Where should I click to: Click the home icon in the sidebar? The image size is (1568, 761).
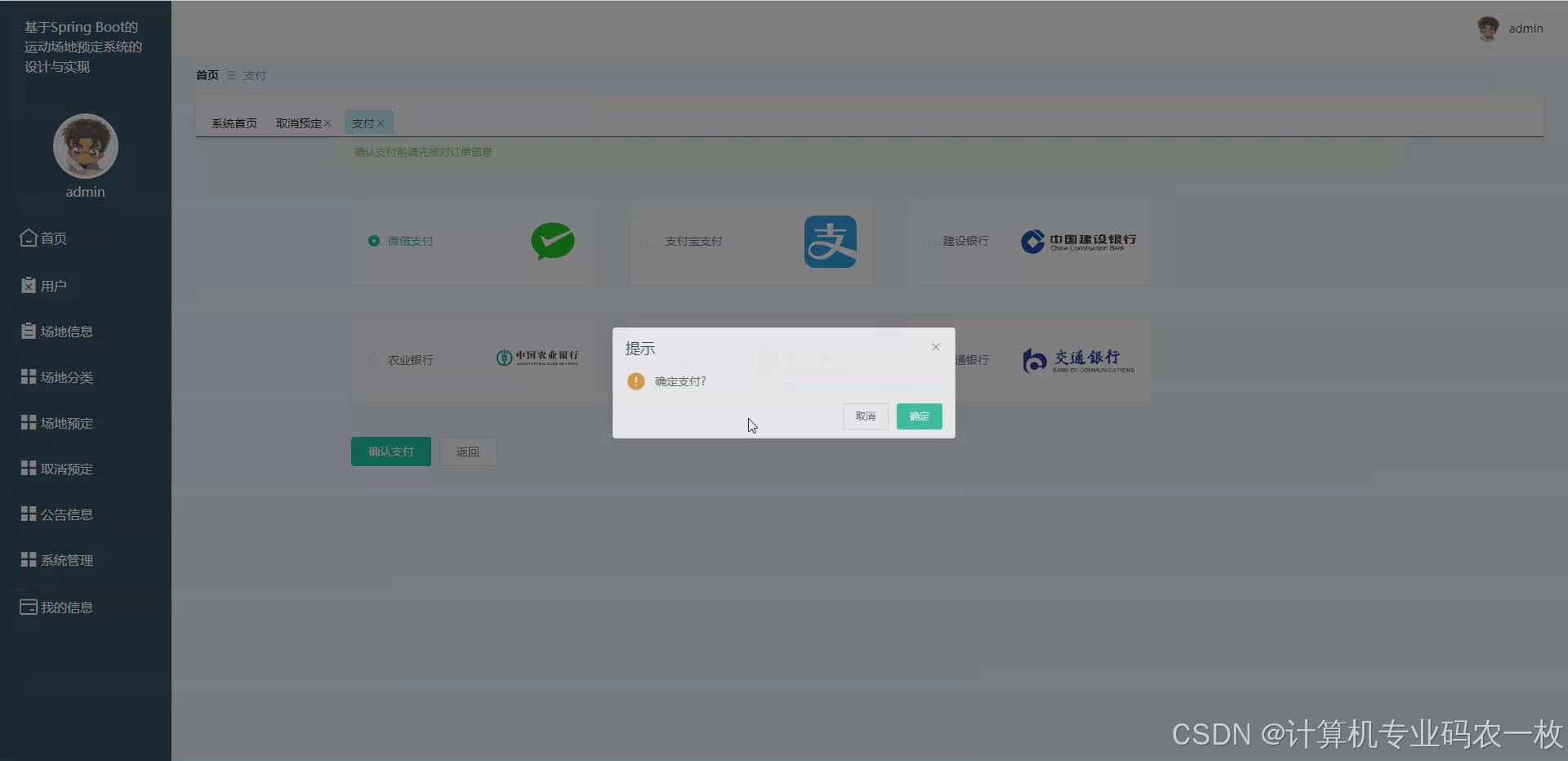pos(29,238)
